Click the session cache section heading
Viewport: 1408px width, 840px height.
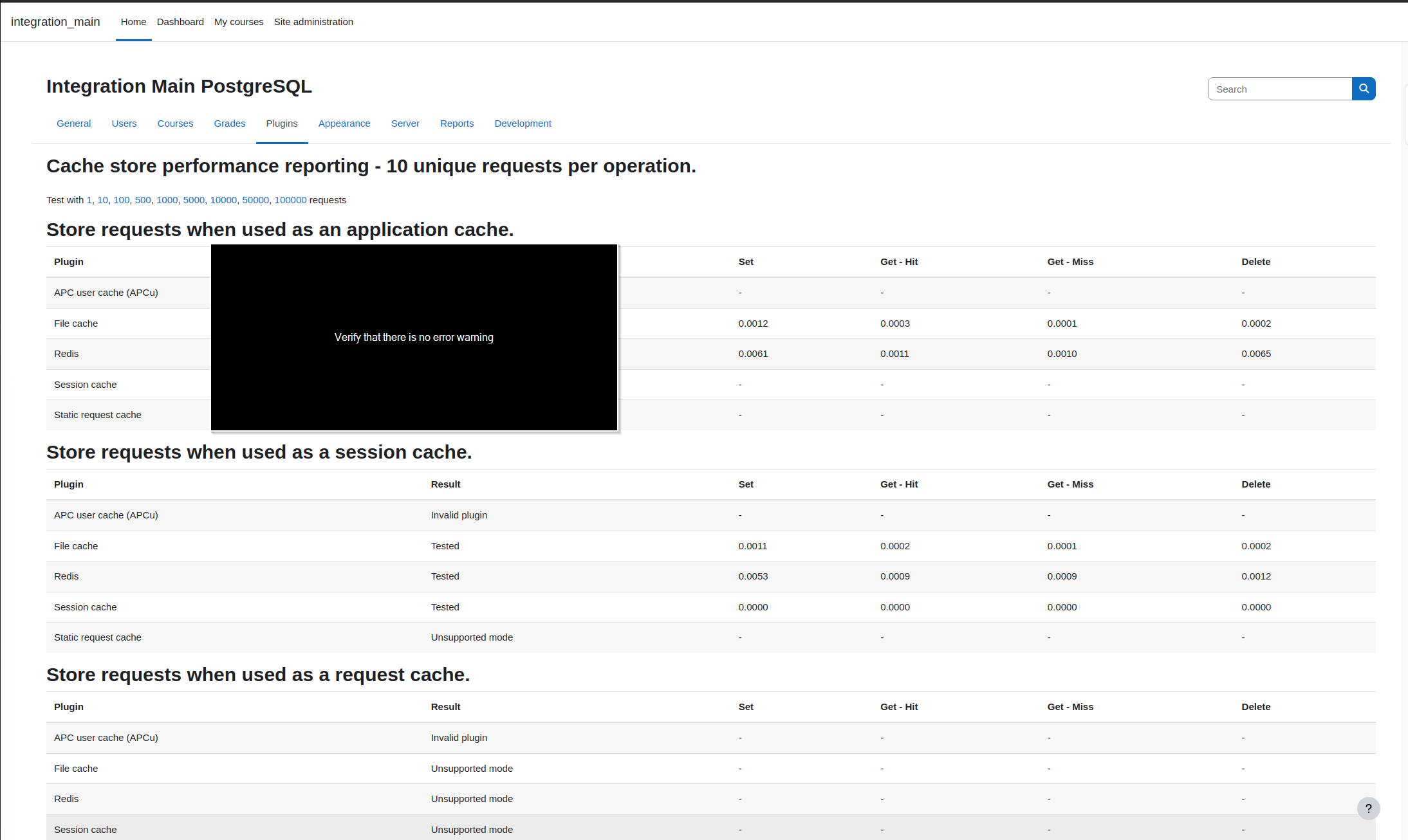(259, 452)
